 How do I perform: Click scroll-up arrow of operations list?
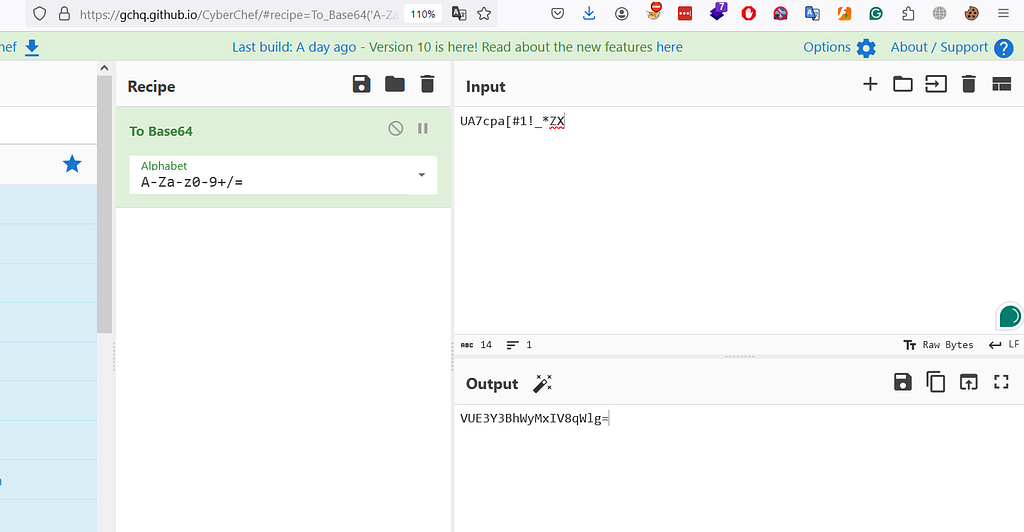coord(104,68)
